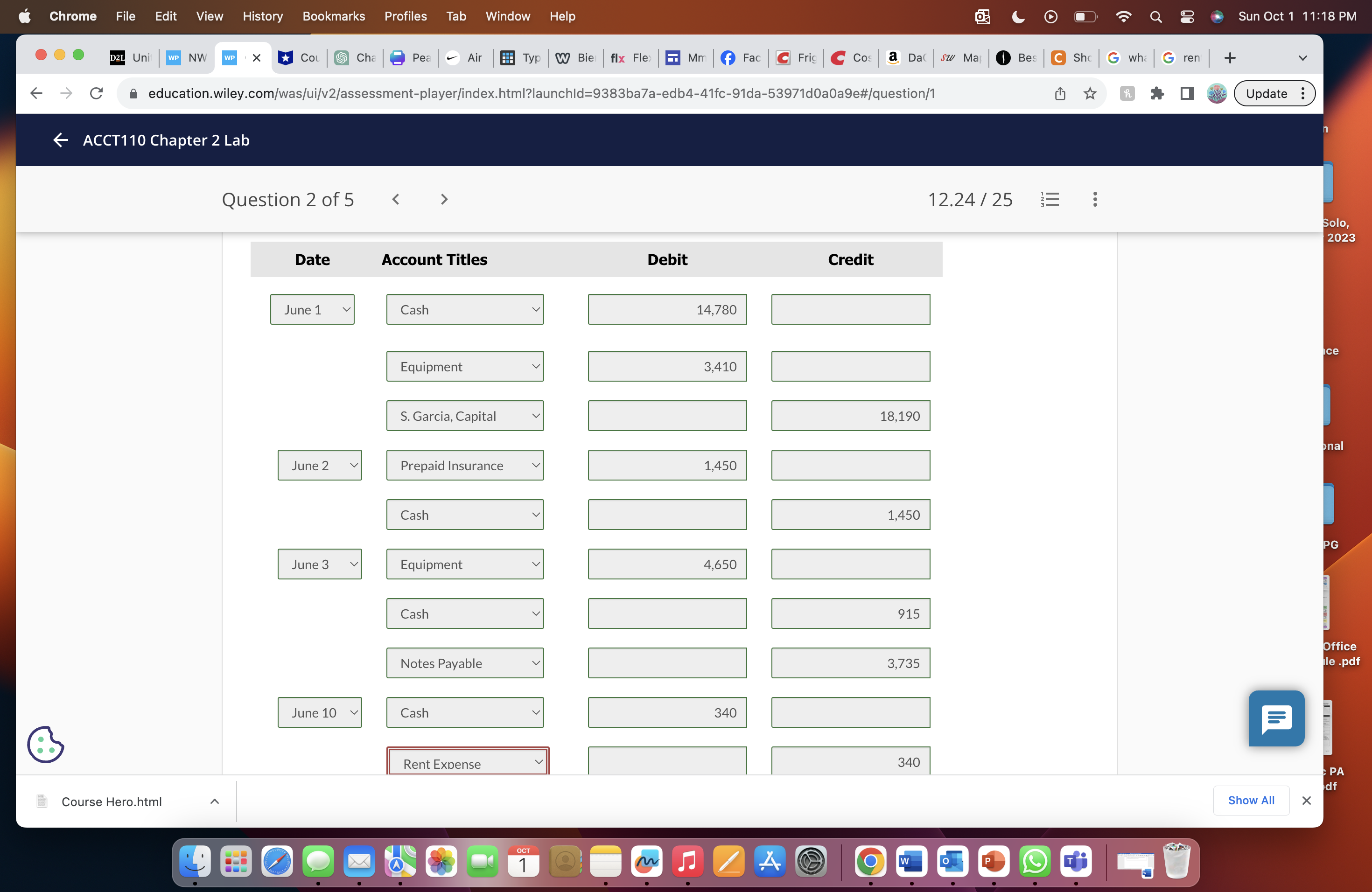1372x892 pixels.
Task: Click the Chrome profile avatar
Action: [1216, 93]
